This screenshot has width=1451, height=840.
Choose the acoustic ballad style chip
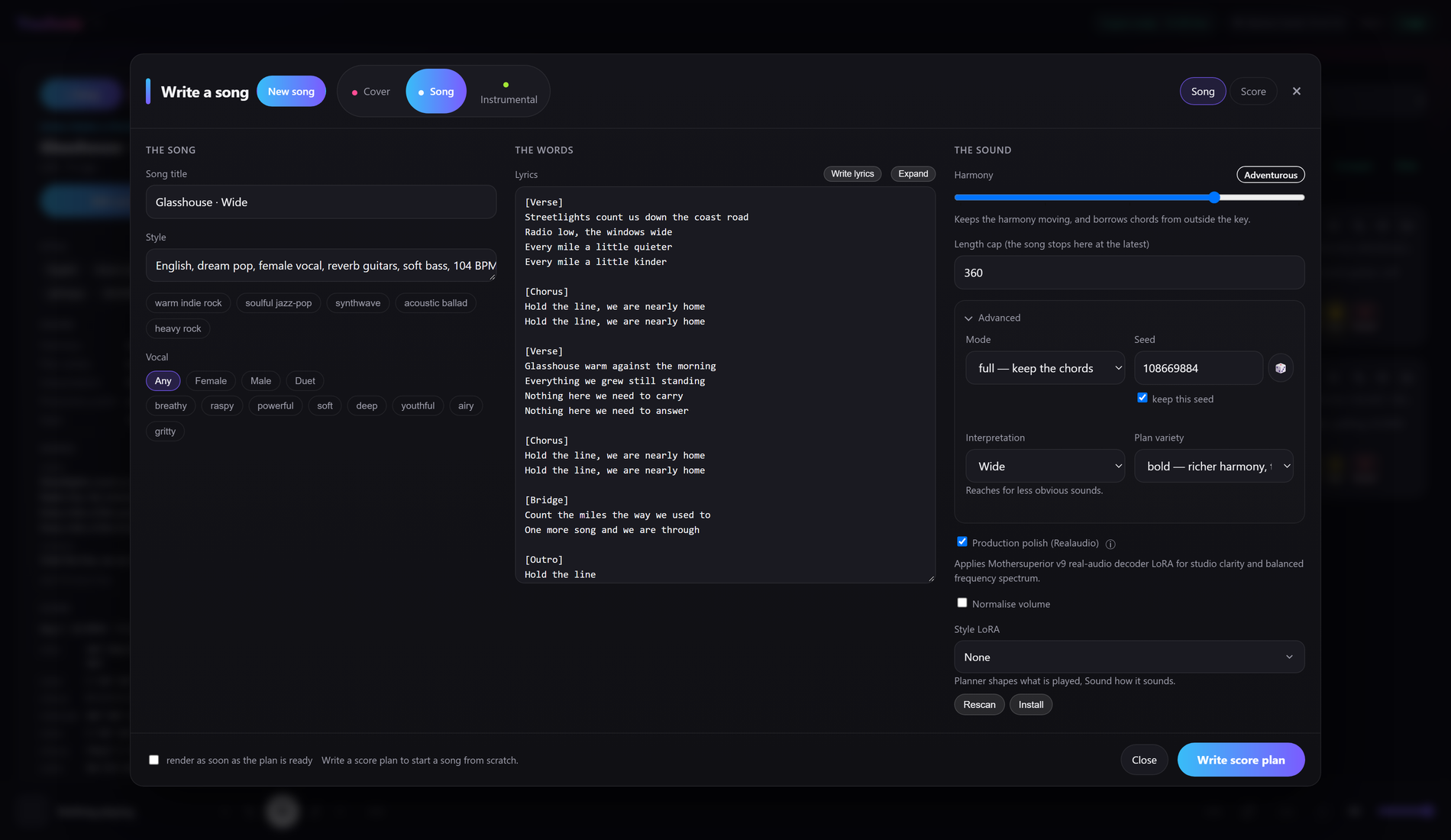(x=435, y=303)
